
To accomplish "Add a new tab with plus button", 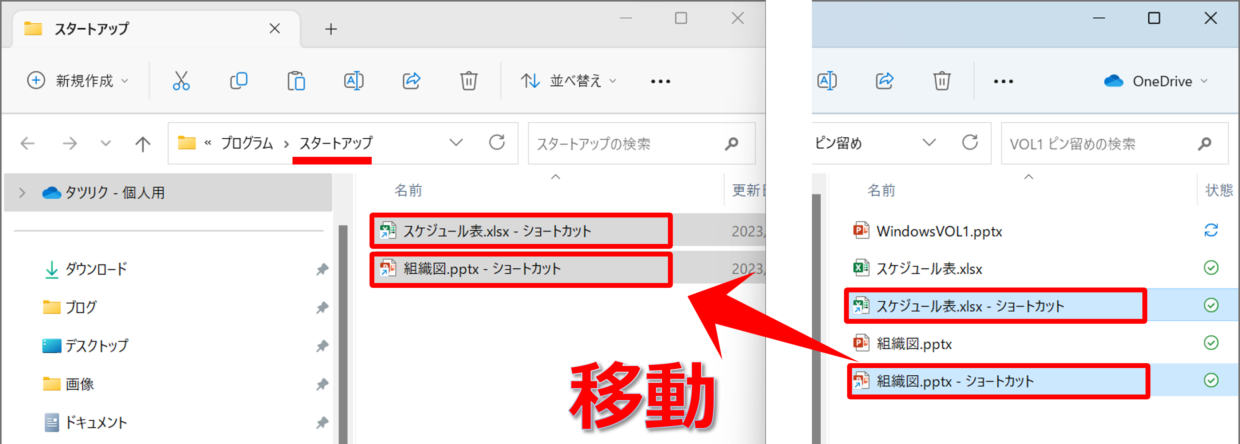I will 331,28.
